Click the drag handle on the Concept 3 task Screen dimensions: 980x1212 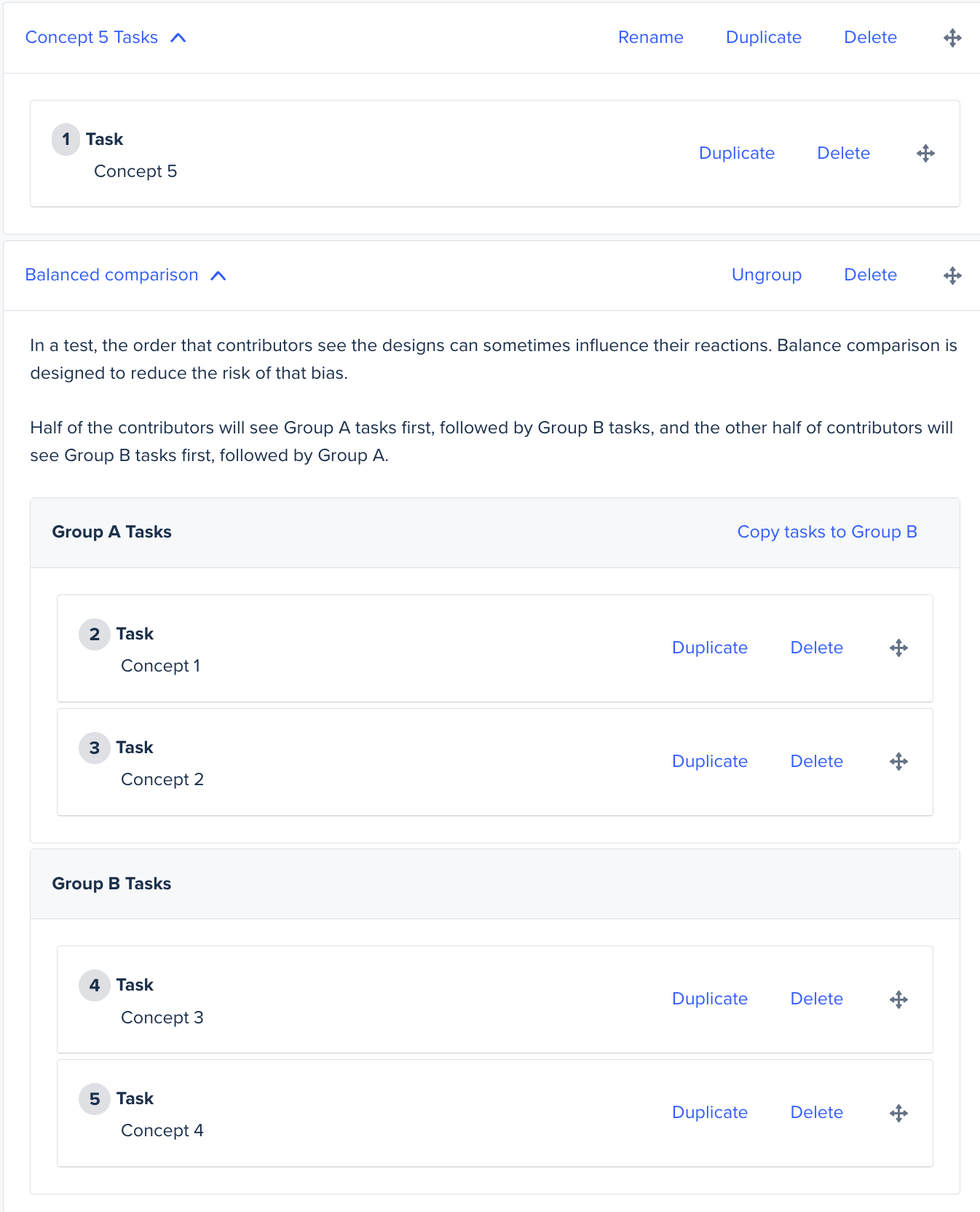tap(898, 999)
